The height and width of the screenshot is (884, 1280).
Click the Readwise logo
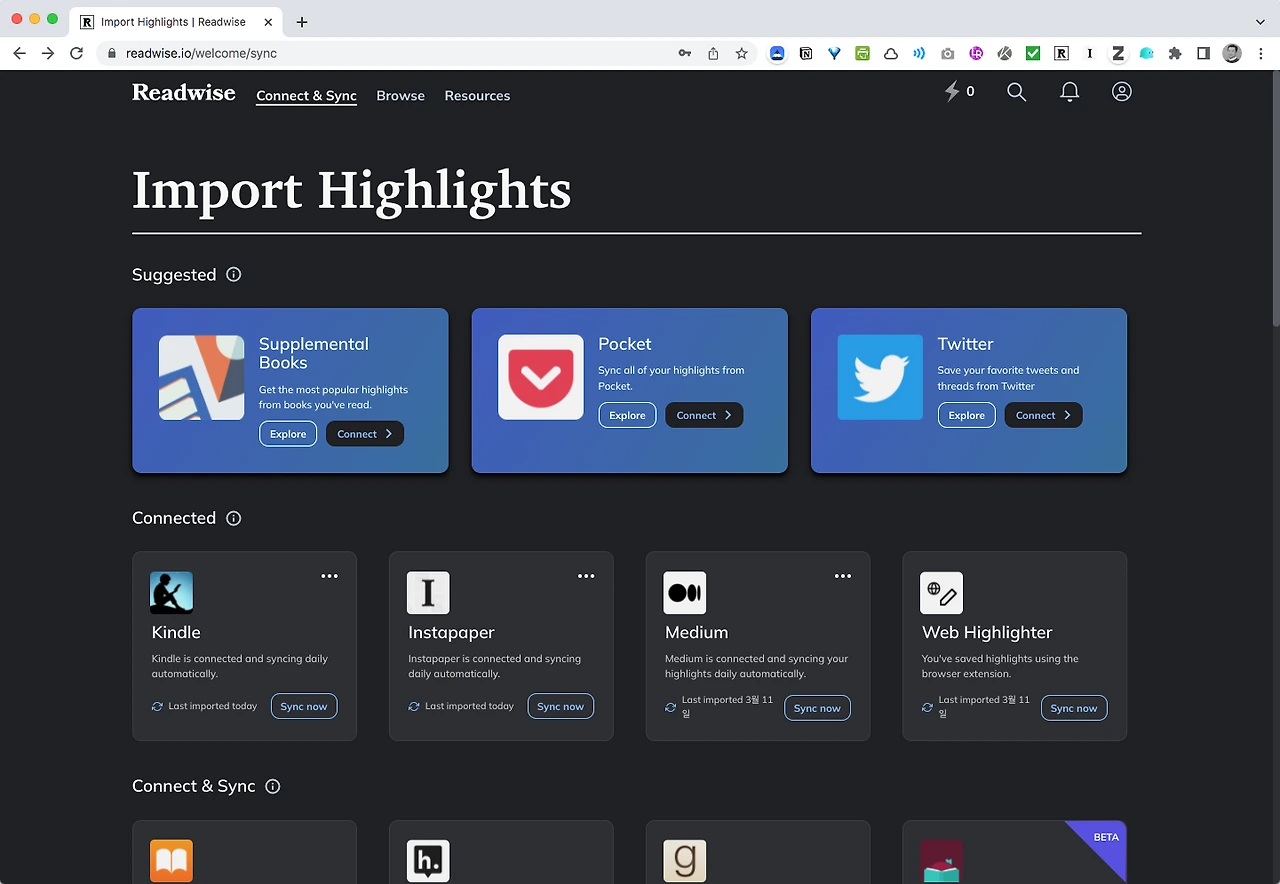click(x=184, y=93)
